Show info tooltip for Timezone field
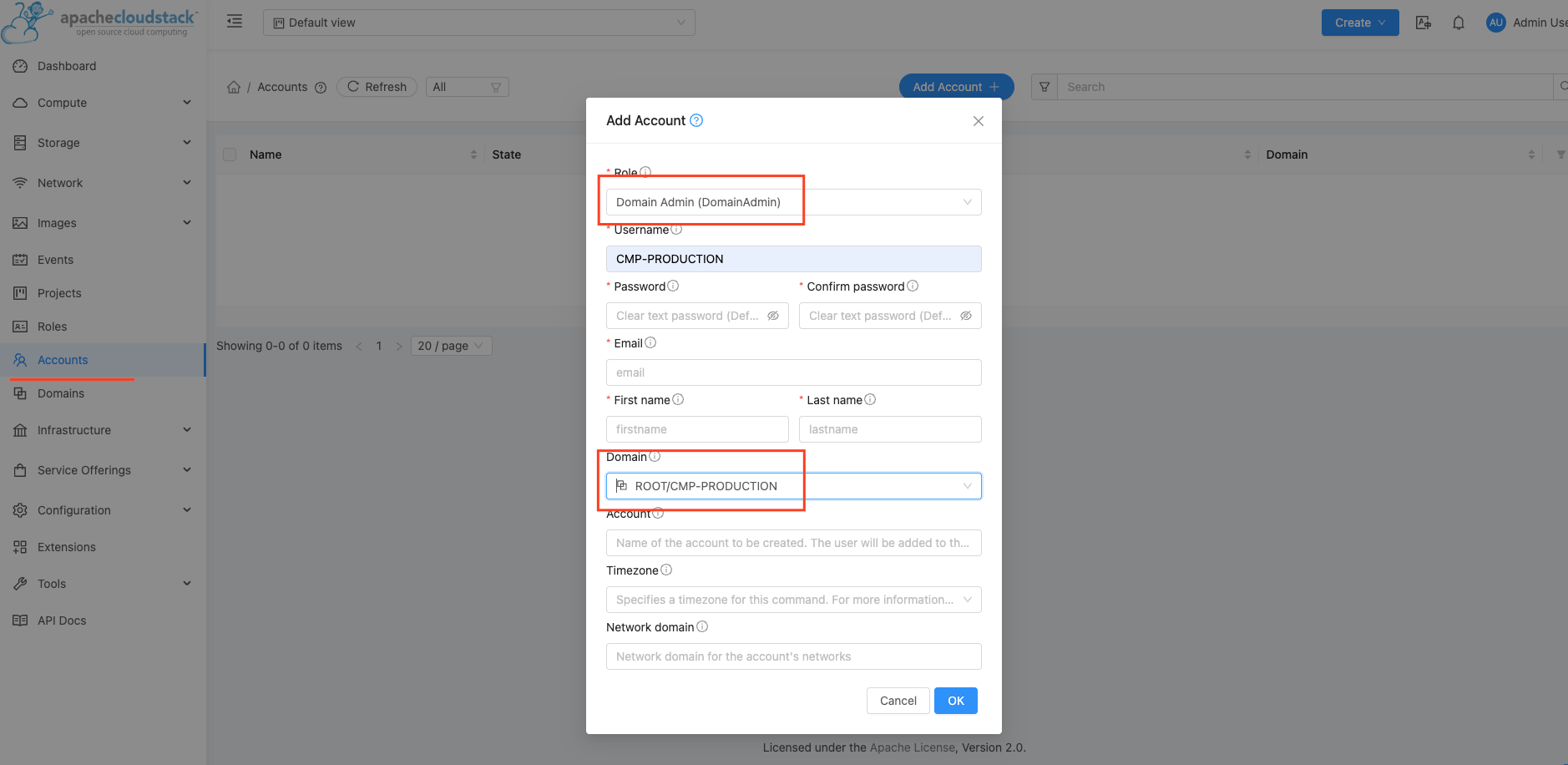Image resolution: width=1568 pixels, height=765 pixels. (666, 570)
